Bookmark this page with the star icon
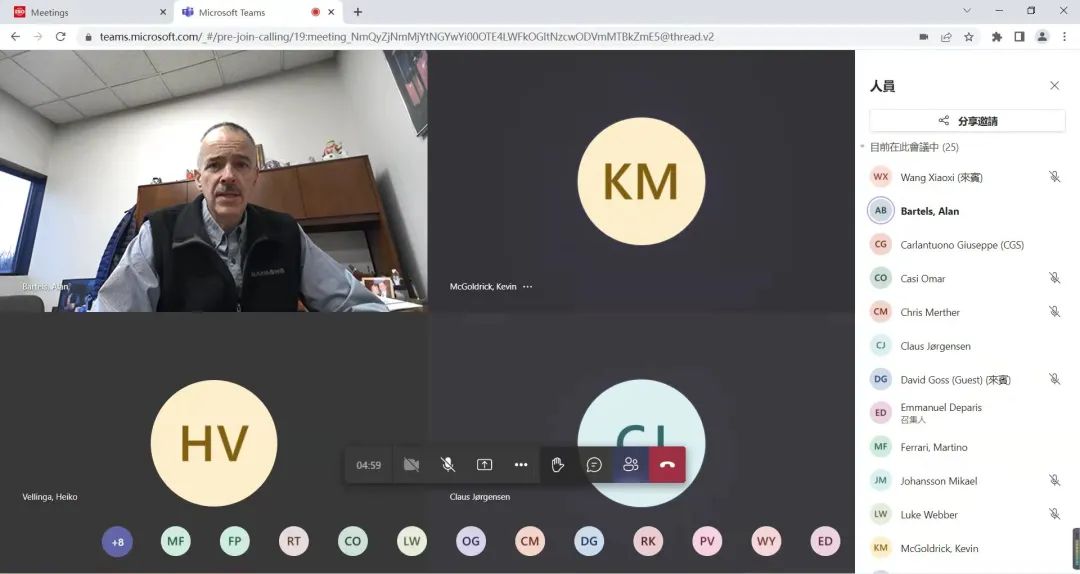Viewport: 1080px width, 574px height. click(x=968, y=37)
